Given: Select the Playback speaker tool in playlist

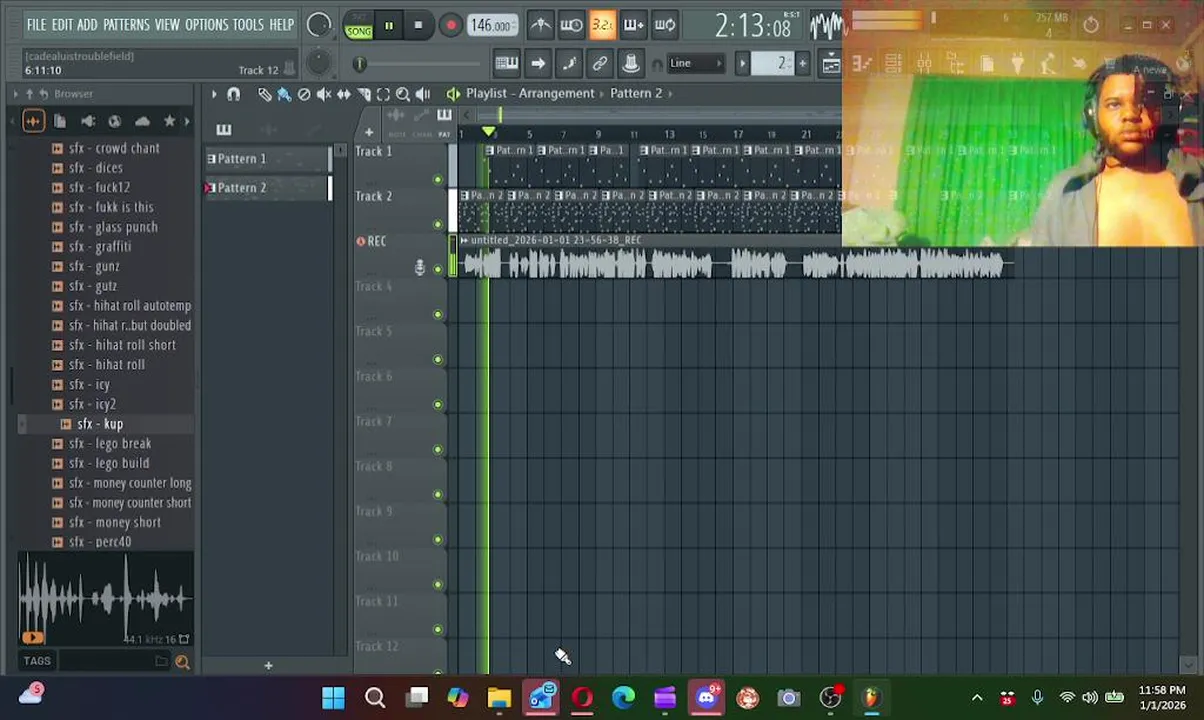Looking at the screenshot, I should coord(423,94).
